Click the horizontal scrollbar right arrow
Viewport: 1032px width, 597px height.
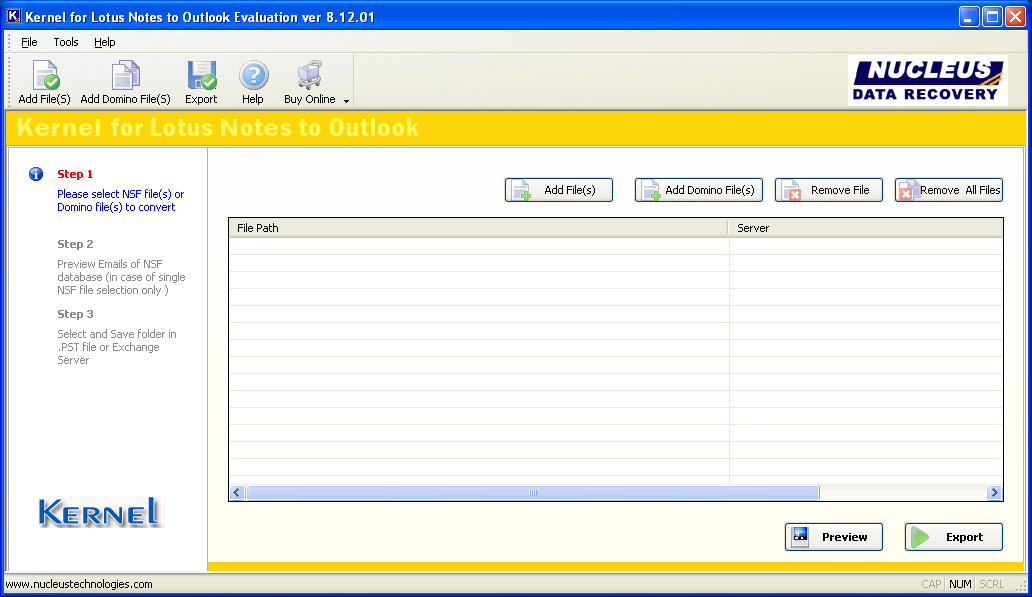pyautogui.click(x=994, y=492)
